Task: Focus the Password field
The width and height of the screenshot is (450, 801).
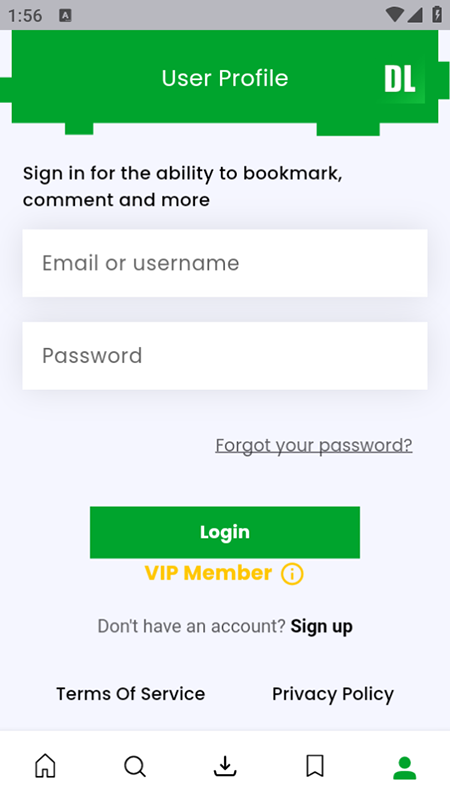Action: 225,356
